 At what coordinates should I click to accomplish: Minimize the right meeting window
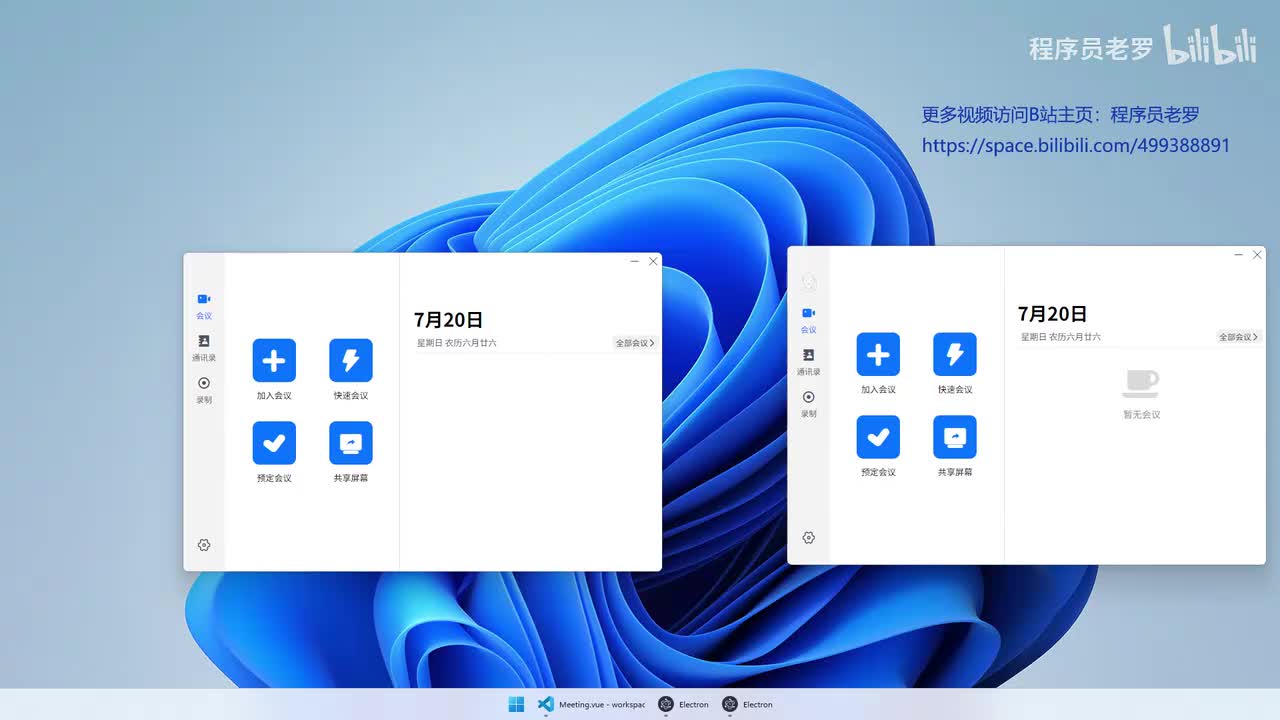1239,255
